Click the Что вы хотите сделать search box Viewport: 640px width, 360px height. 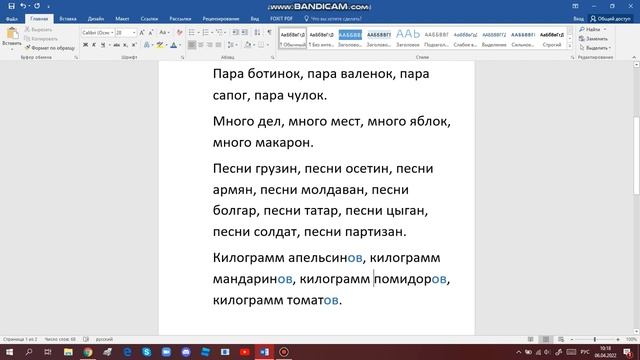pos(333,19)
